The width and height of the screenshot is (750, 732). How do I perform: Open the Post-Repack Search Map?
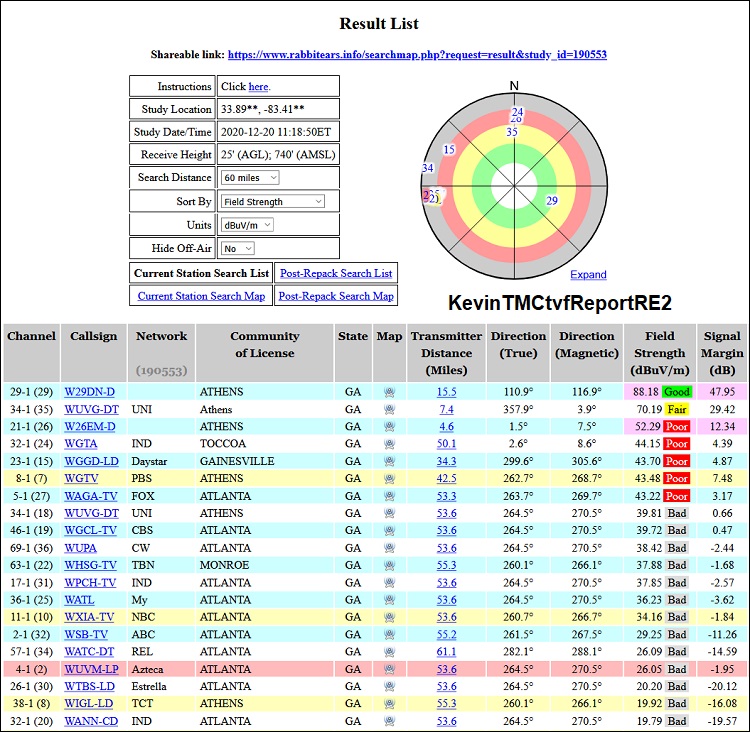[x=335, y=296]
